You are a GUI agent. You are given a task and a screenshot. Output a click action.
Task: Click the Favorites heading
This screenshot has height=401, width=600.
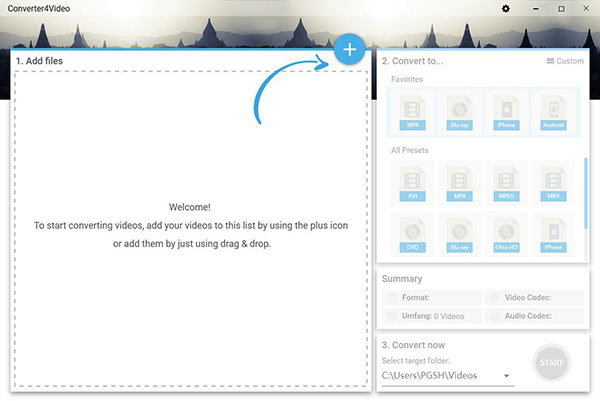(x=407, y=79)
